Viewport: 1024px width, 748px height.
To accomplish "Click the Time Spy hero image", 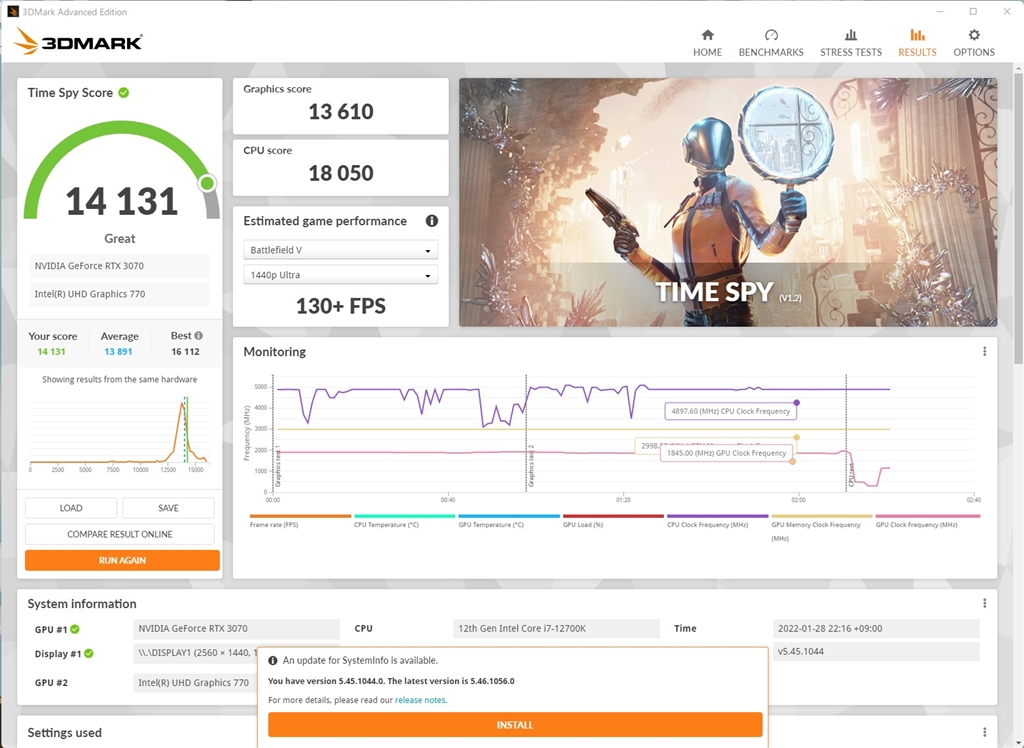I will point(728,202).
